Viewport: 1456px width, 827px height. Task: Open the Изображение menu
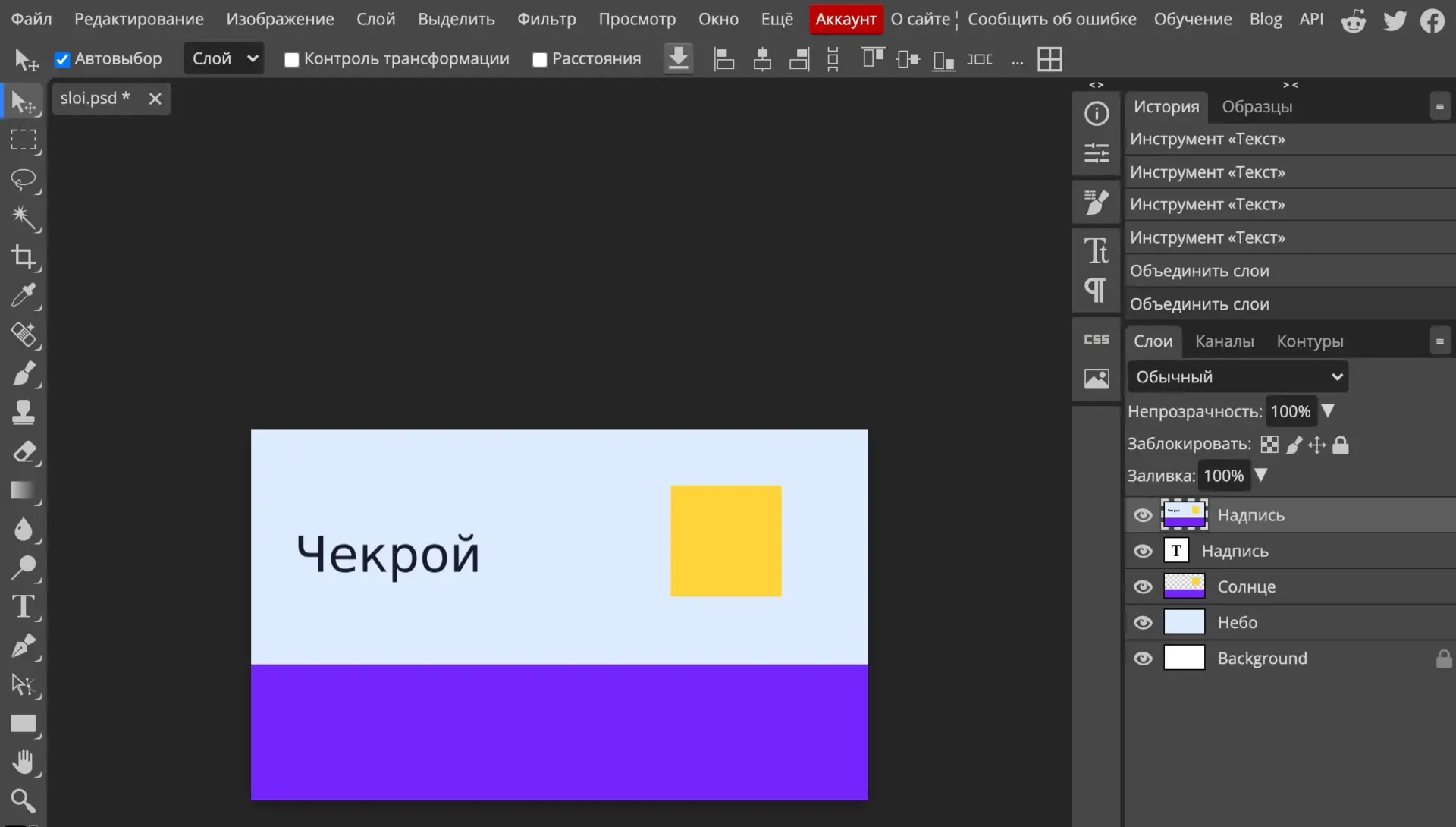tap(280, 19)
